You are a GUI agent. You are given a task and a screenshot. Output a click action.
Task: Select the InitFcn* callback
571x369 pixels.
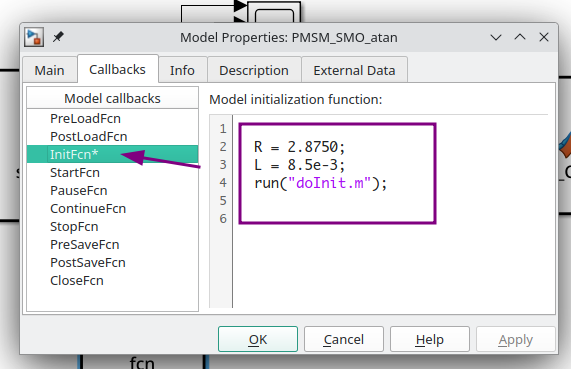coord(113,154)
